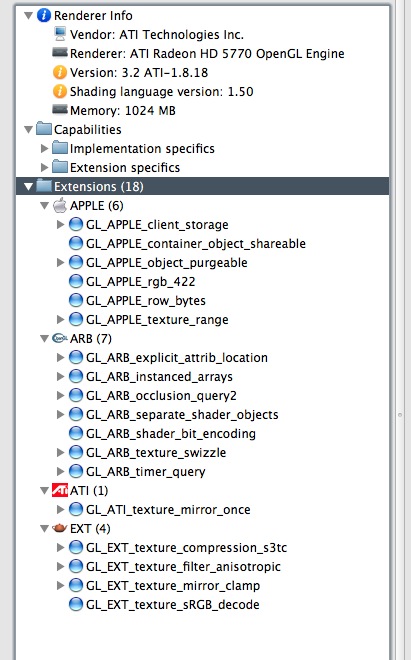Click the split view divider handle
411x660 pixels.
tap(400, 415)
